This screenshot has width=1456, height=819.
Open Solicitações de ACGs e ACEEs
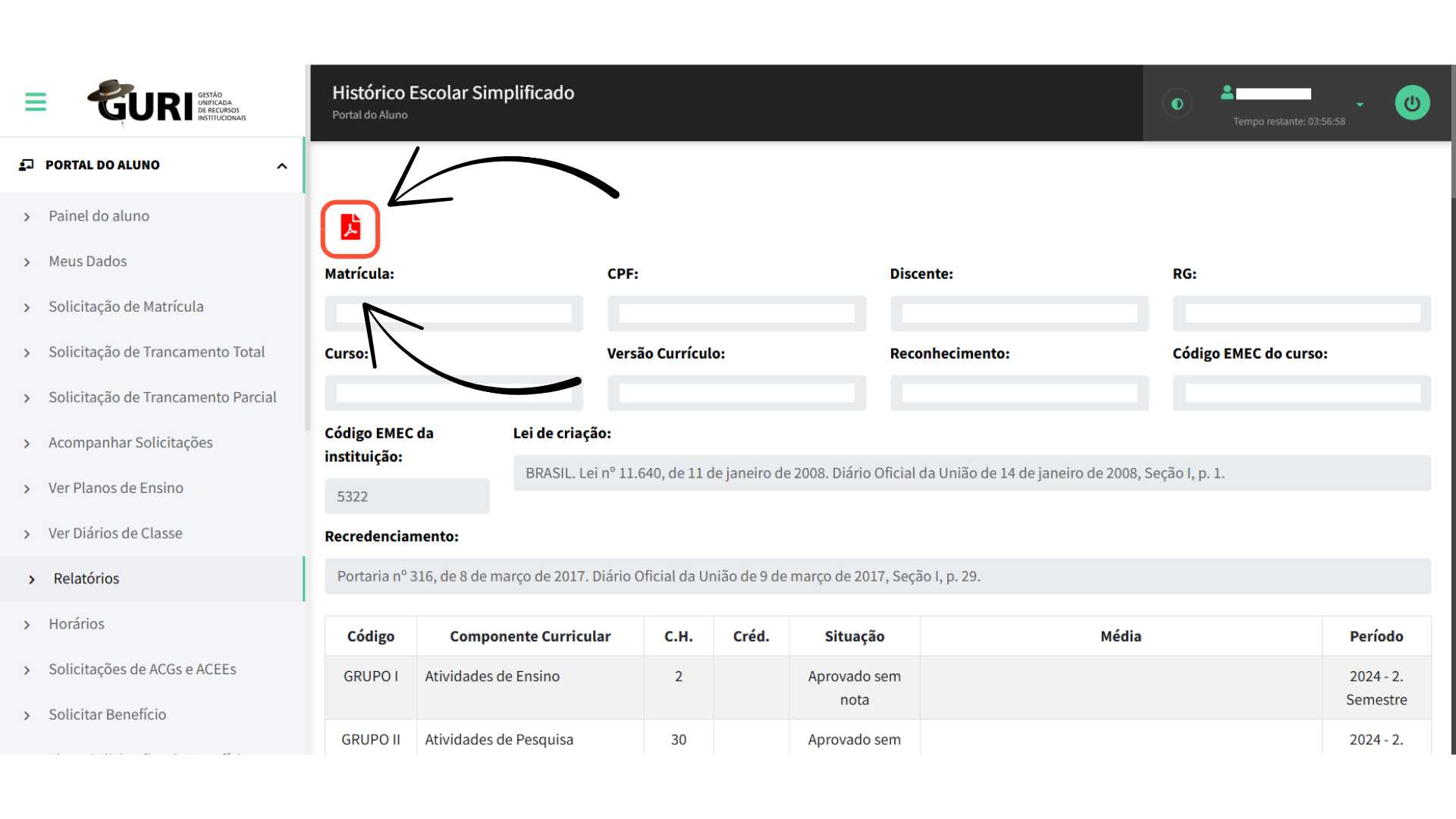(x=143, y=670)
